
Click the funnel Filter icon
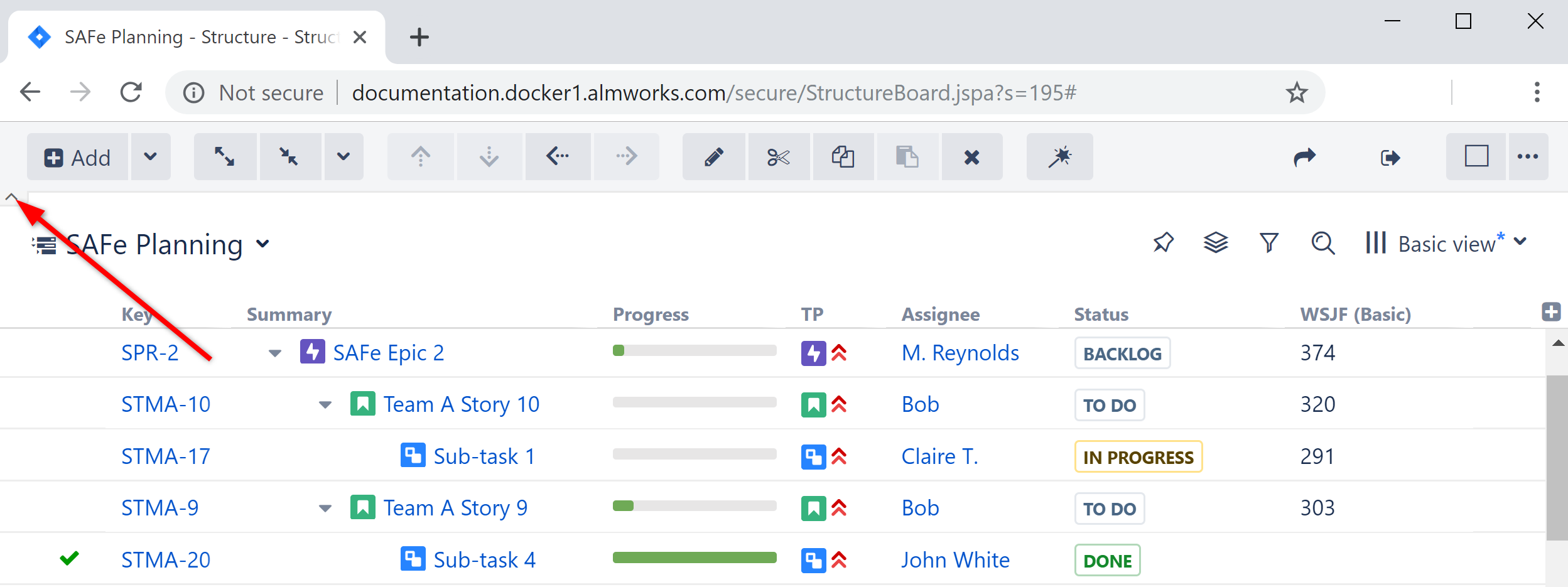coord(1269,243)
